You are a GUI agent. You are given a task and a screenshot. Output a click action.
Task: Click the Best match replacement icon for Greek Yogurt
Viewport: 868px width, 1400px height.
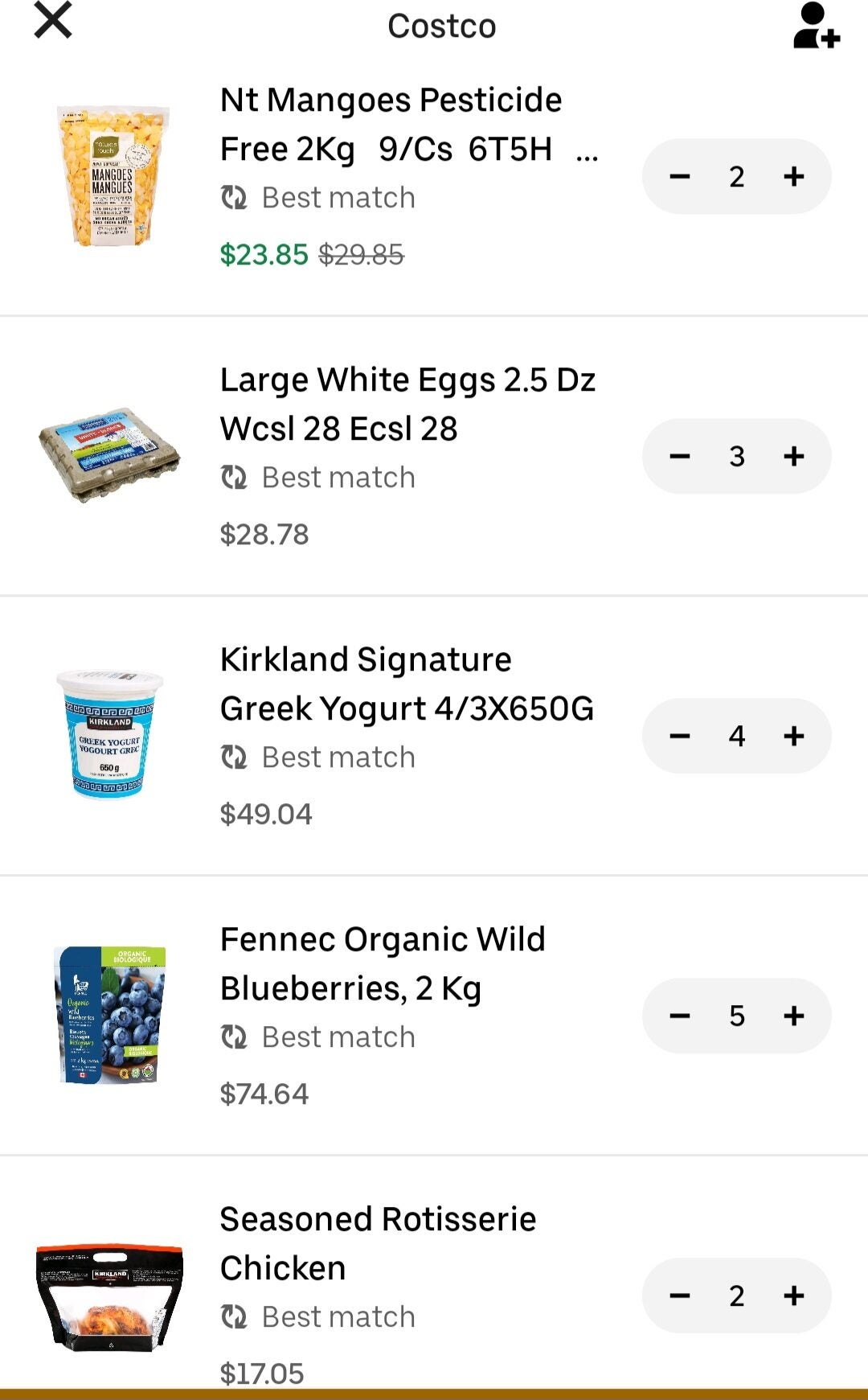[235, 756]
